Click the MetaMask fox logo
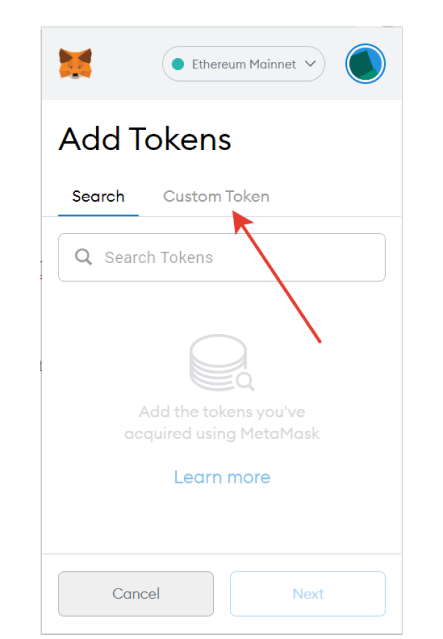 tap(75, 63)
